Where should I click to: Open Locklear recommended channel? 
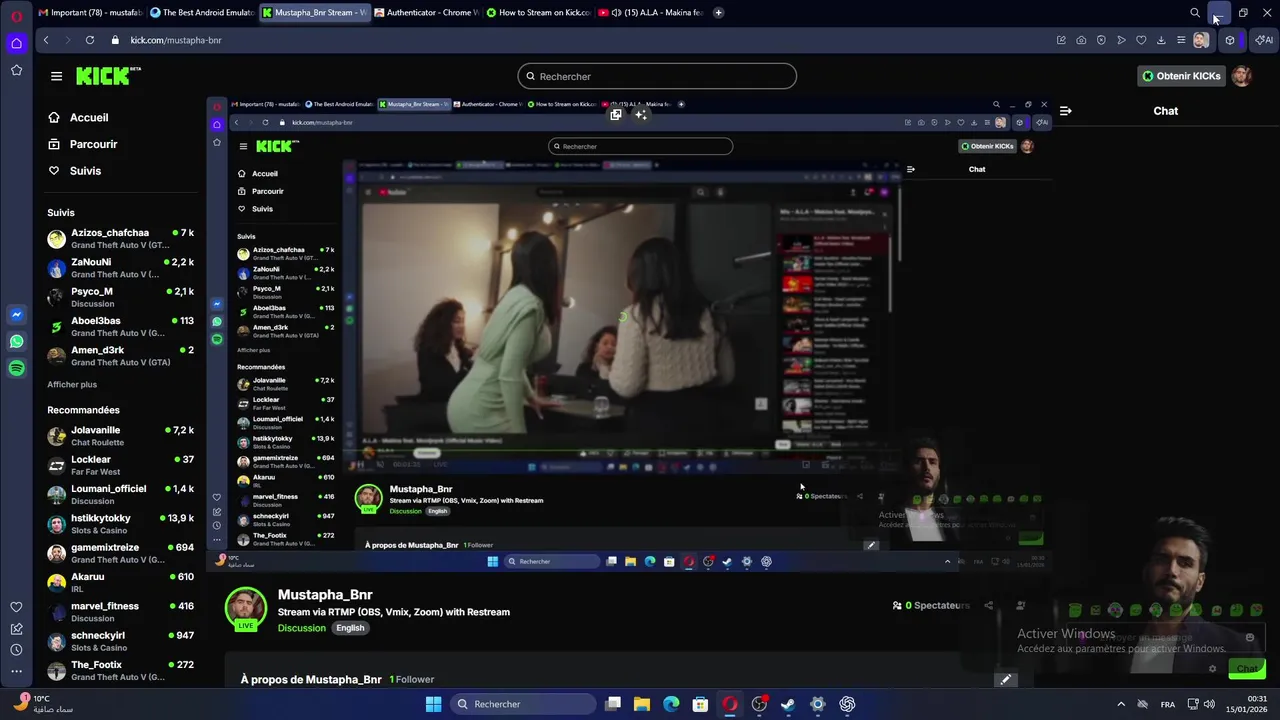tap(120, 465)
